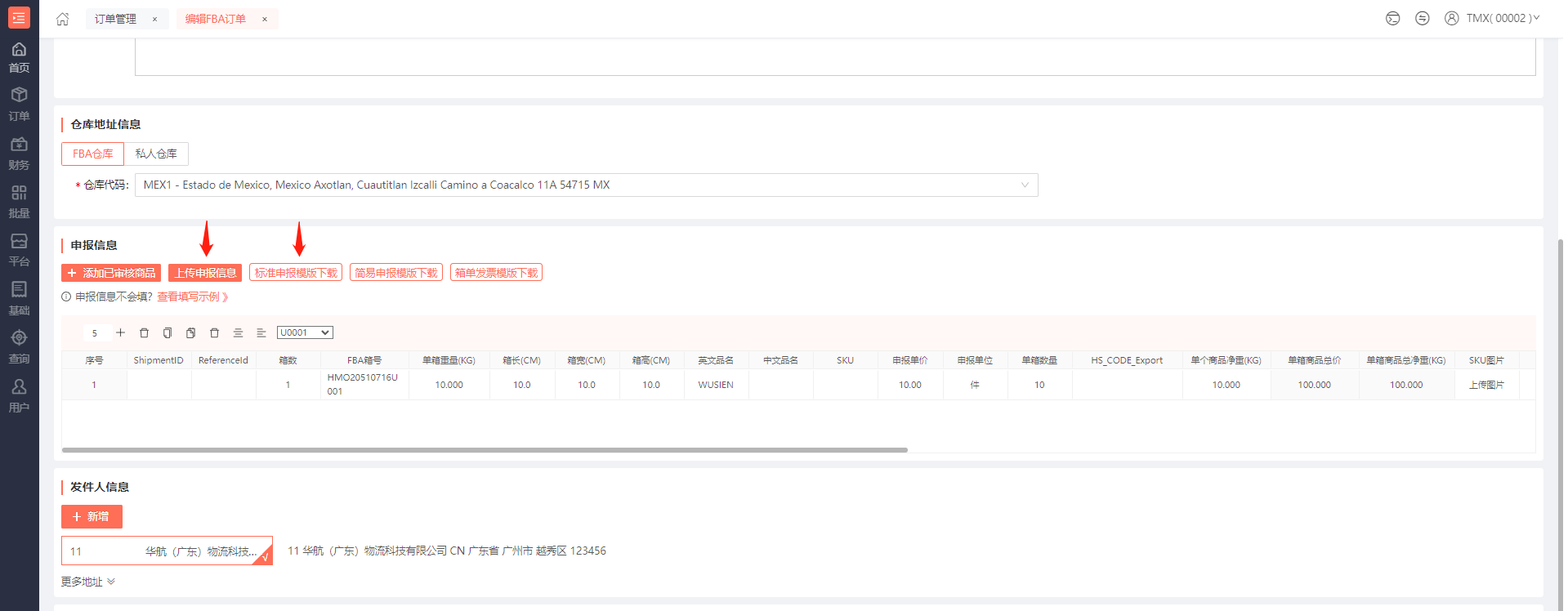Click the 单箱重量 cell 10.000
The width and height of the screenshot is (1568, 611).
point(449,385)
